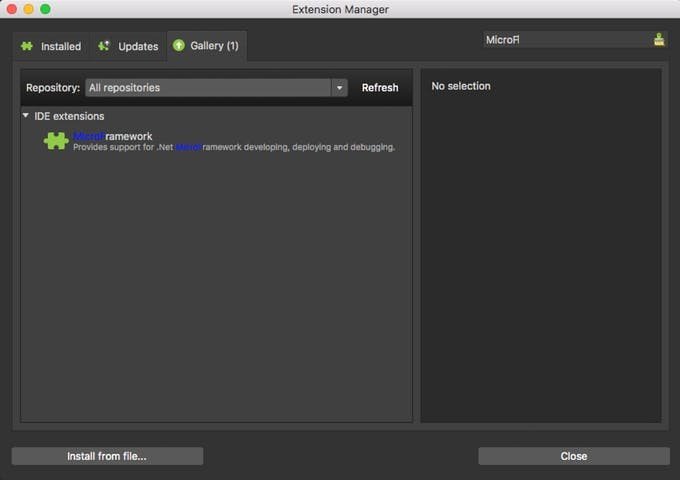
Task: Maximize window with green button
Action: coord(45,9)
